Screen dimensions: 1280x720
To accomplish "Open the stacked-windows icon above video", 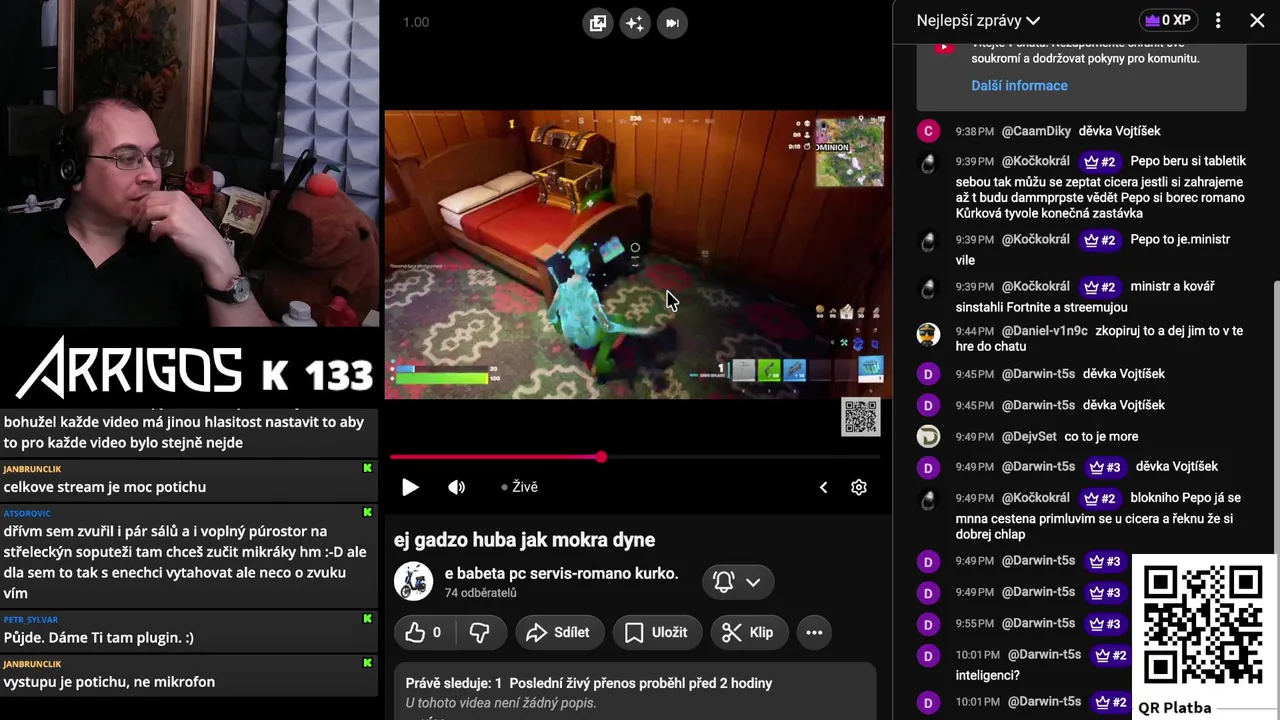I will [x=598, y=23].
